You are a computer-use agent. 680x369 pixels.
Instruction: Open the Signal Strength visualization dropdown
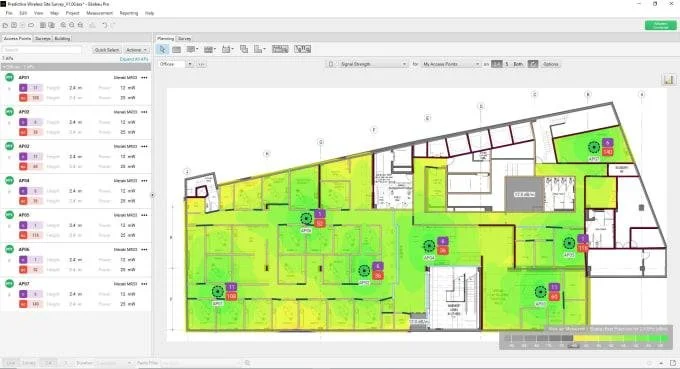[372, 64]
